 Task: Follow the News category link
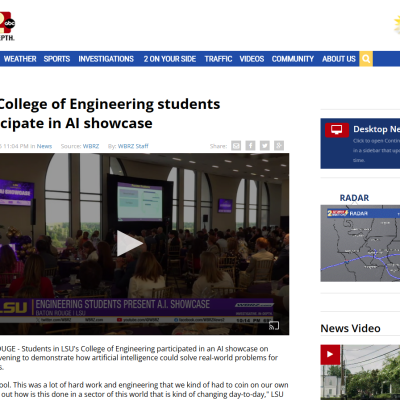[x=44, y=146]
